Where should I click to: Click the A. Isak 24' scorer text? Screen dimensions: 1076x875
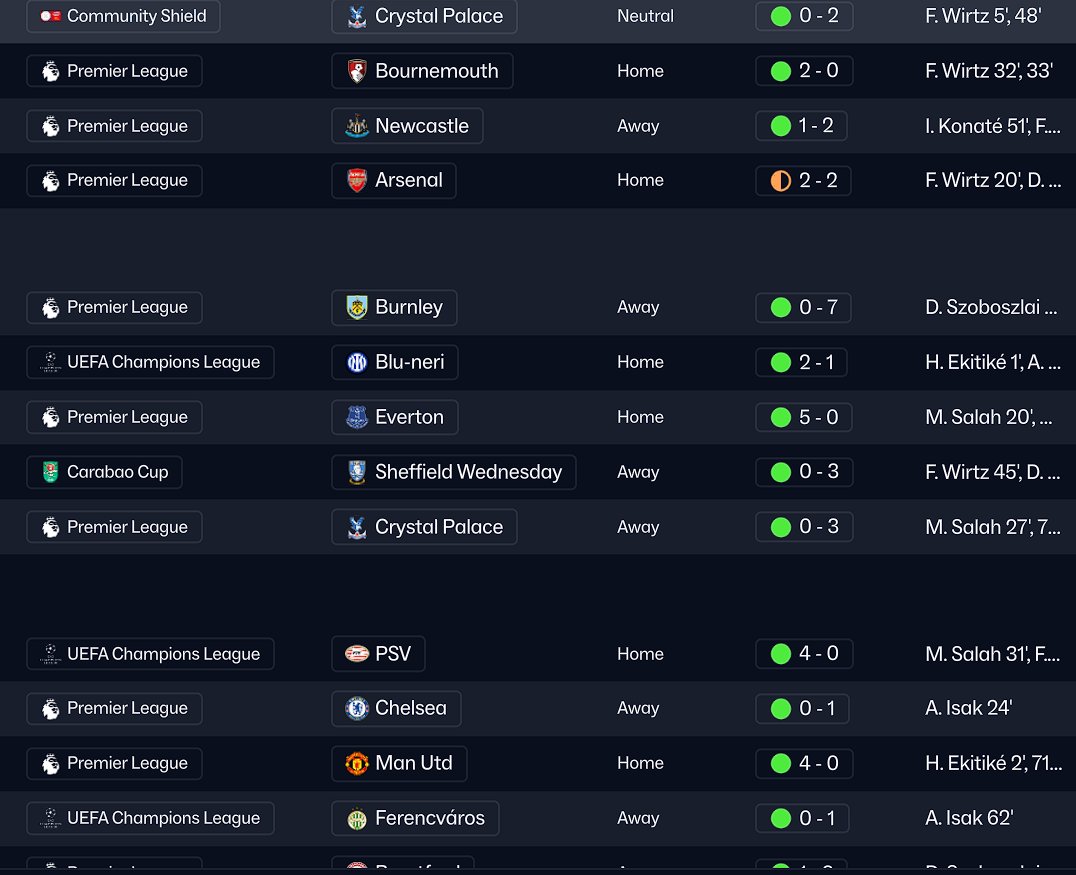click(968, 708)
